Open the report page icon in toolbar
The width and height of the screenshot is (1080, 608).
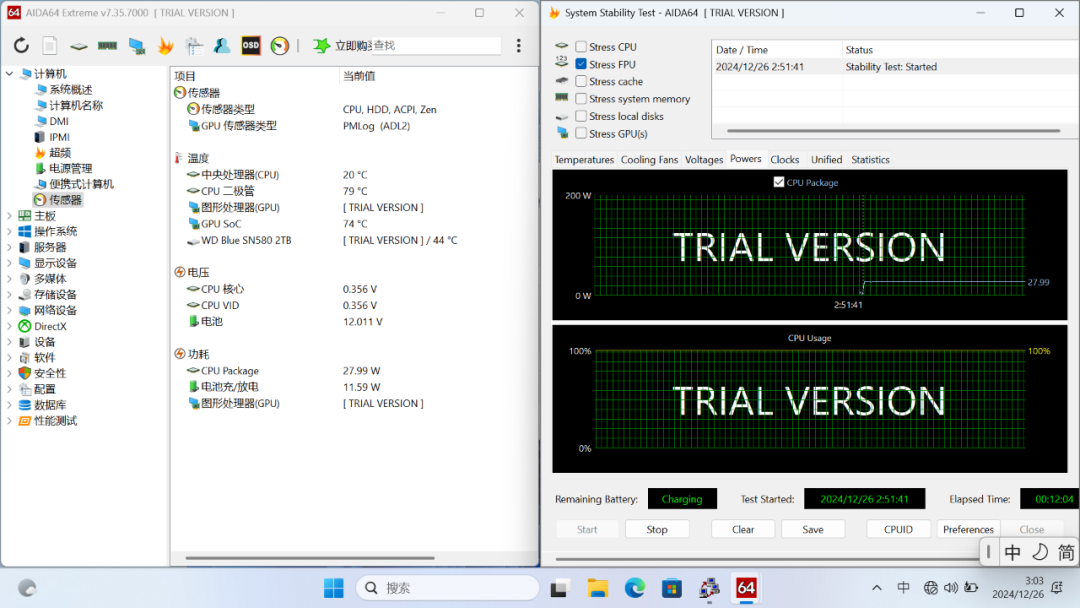click(50, 46)
